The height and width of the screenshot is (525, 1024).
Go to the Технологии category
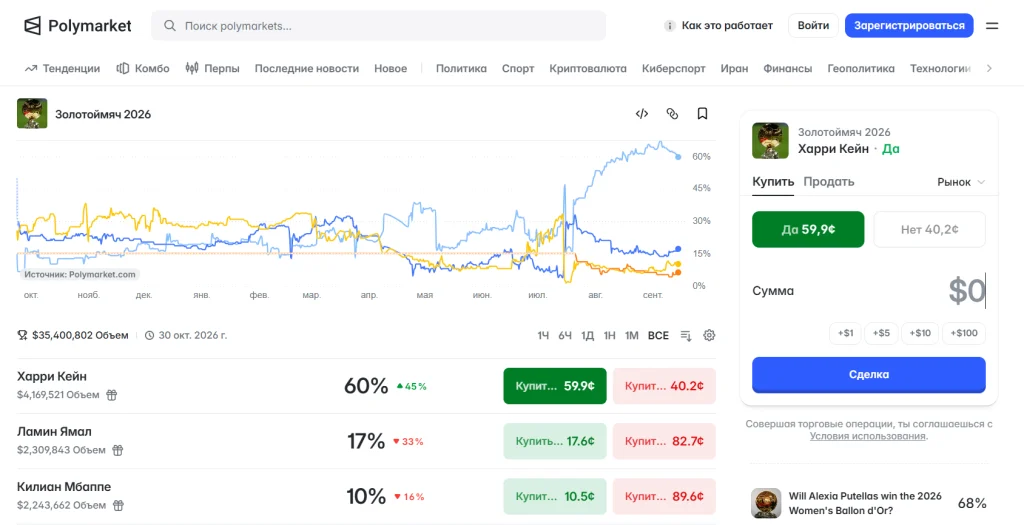point(940,69)
